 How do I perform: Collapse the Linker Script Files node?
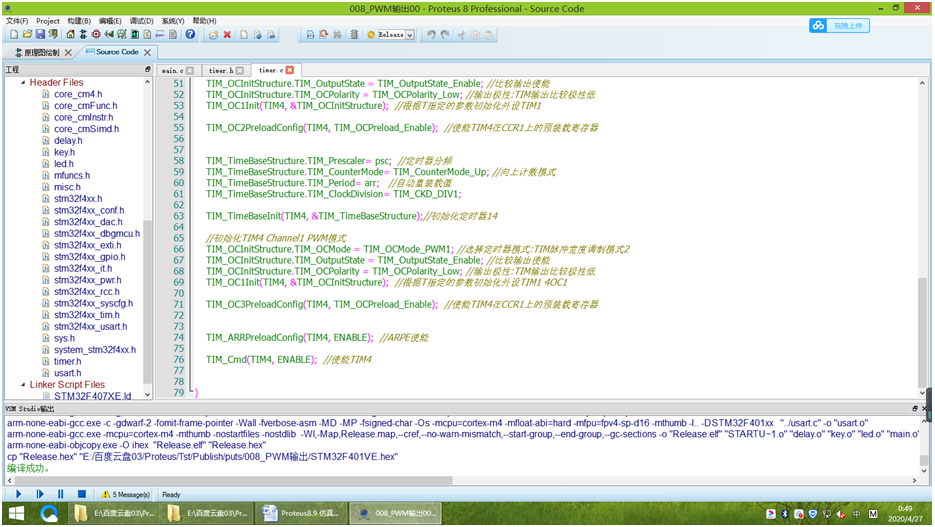[x=23, y=385]
